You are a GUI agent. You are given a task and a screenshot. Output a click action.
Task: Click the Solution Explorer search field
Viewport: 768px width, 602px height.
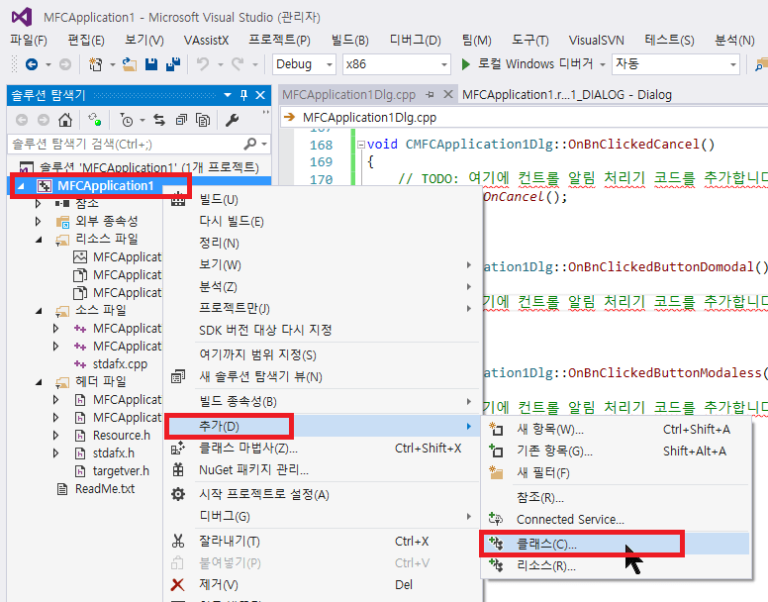pyautogui.click(x=126, y=144)
